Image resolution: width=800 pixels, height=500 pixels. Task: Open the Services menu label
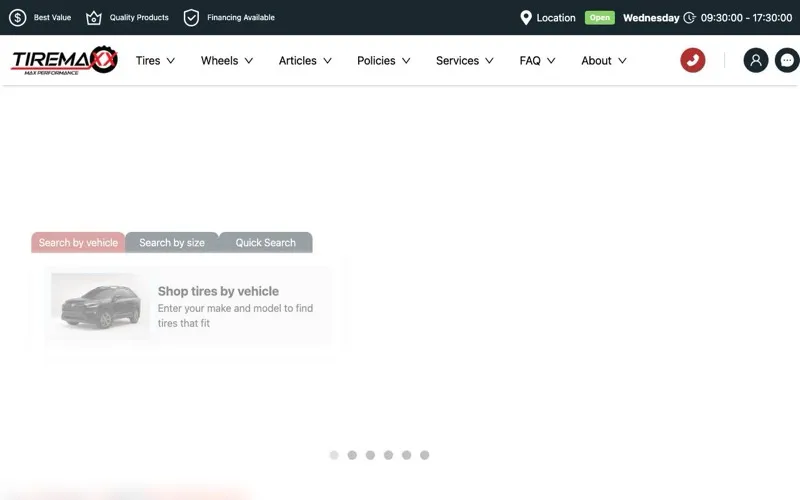tap(457, 61)
